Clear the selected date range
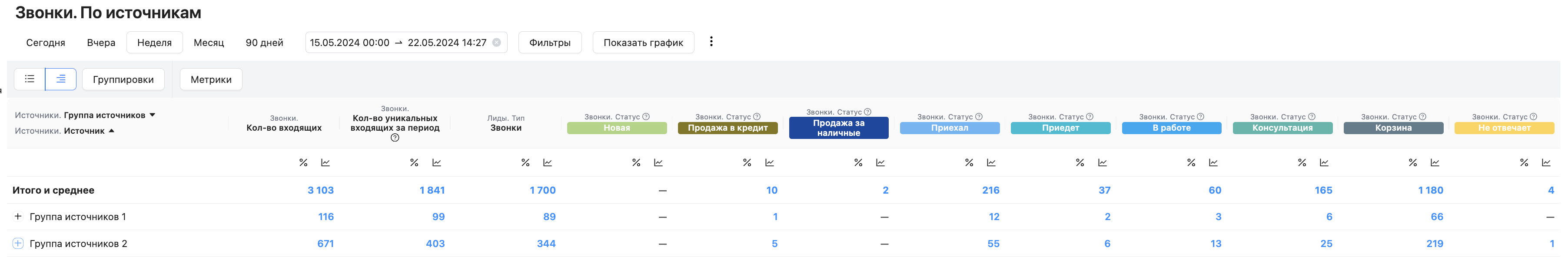Viewport: 1568px width, 257px height. click(497, 43)
